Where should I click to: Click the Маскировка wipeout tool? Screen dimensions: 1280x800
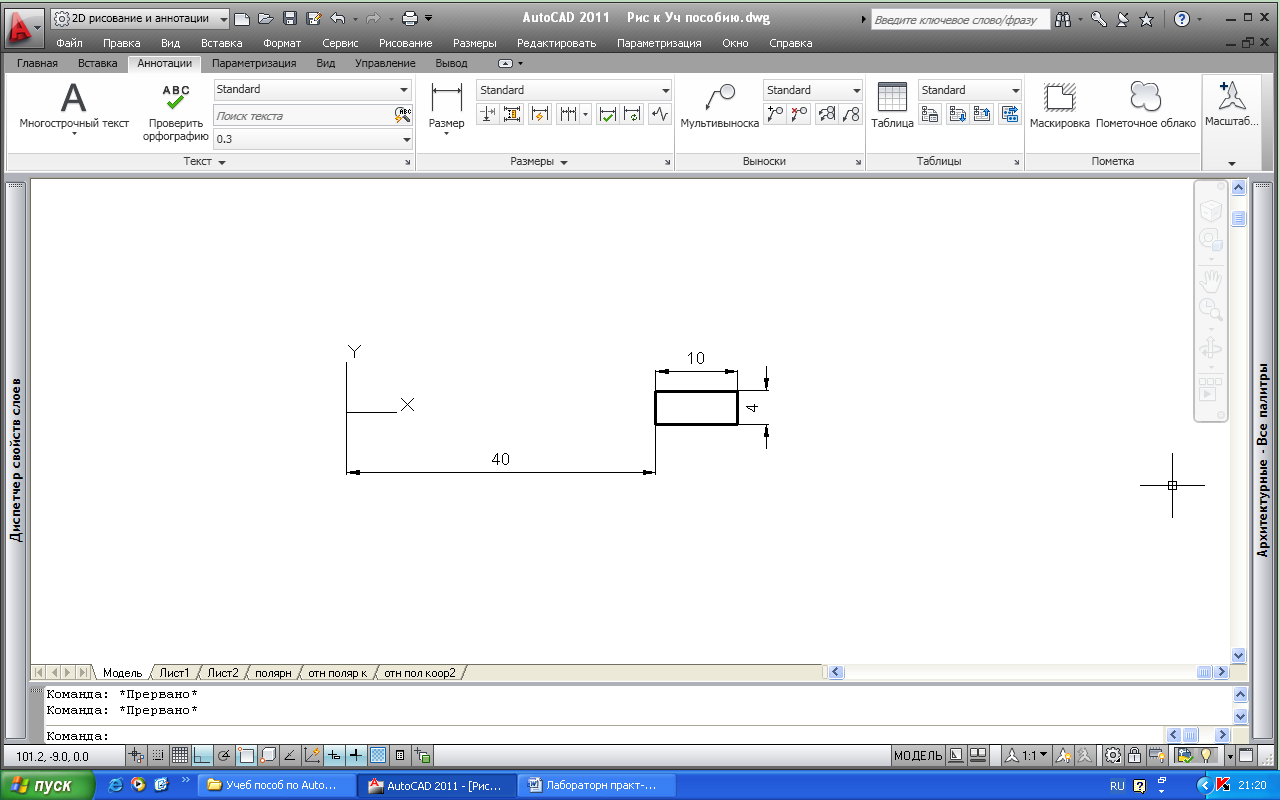coord(1059,106)
